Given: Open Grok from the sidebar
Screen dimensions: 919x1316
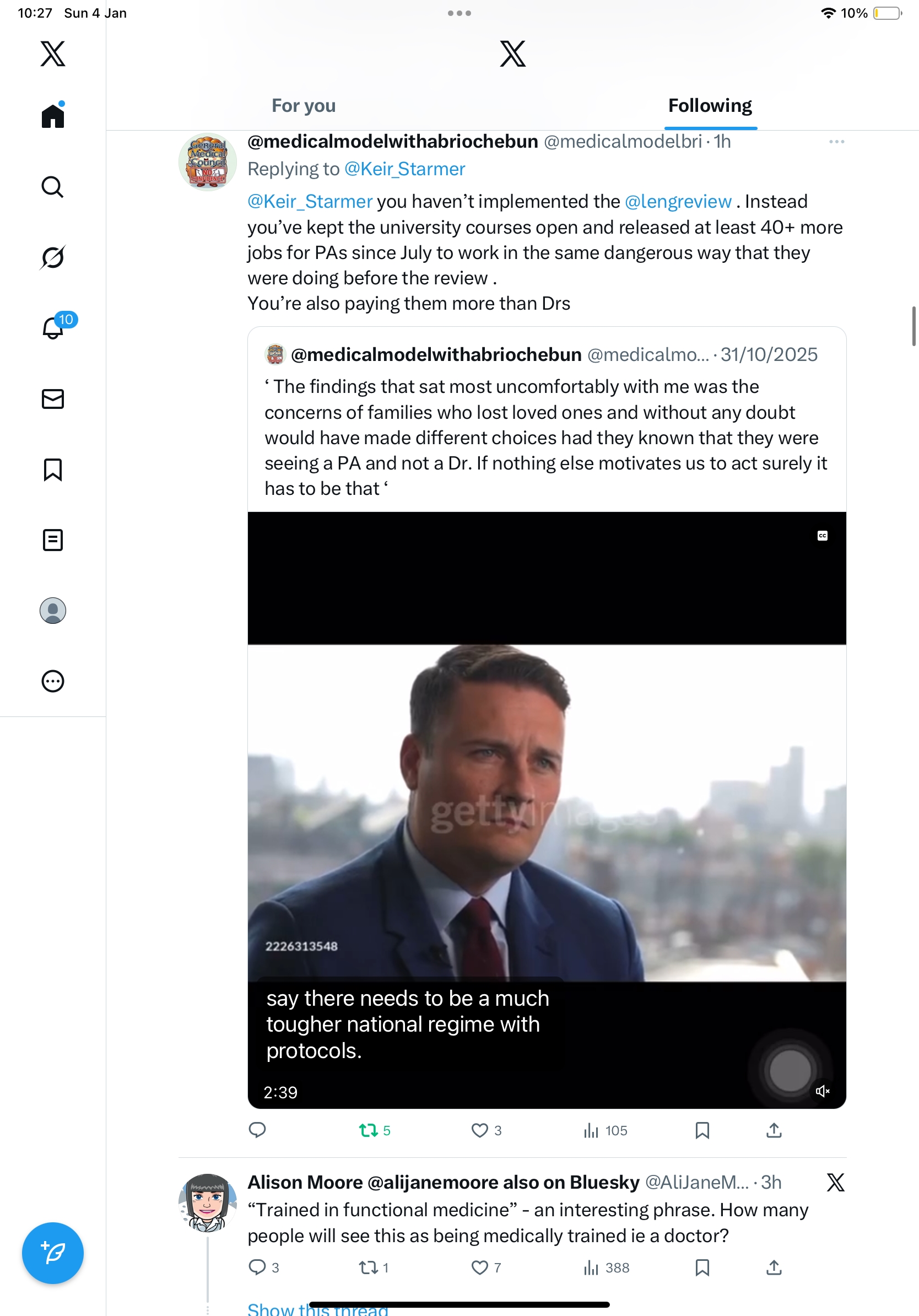Looking at the screenshot, I should 53,257.
